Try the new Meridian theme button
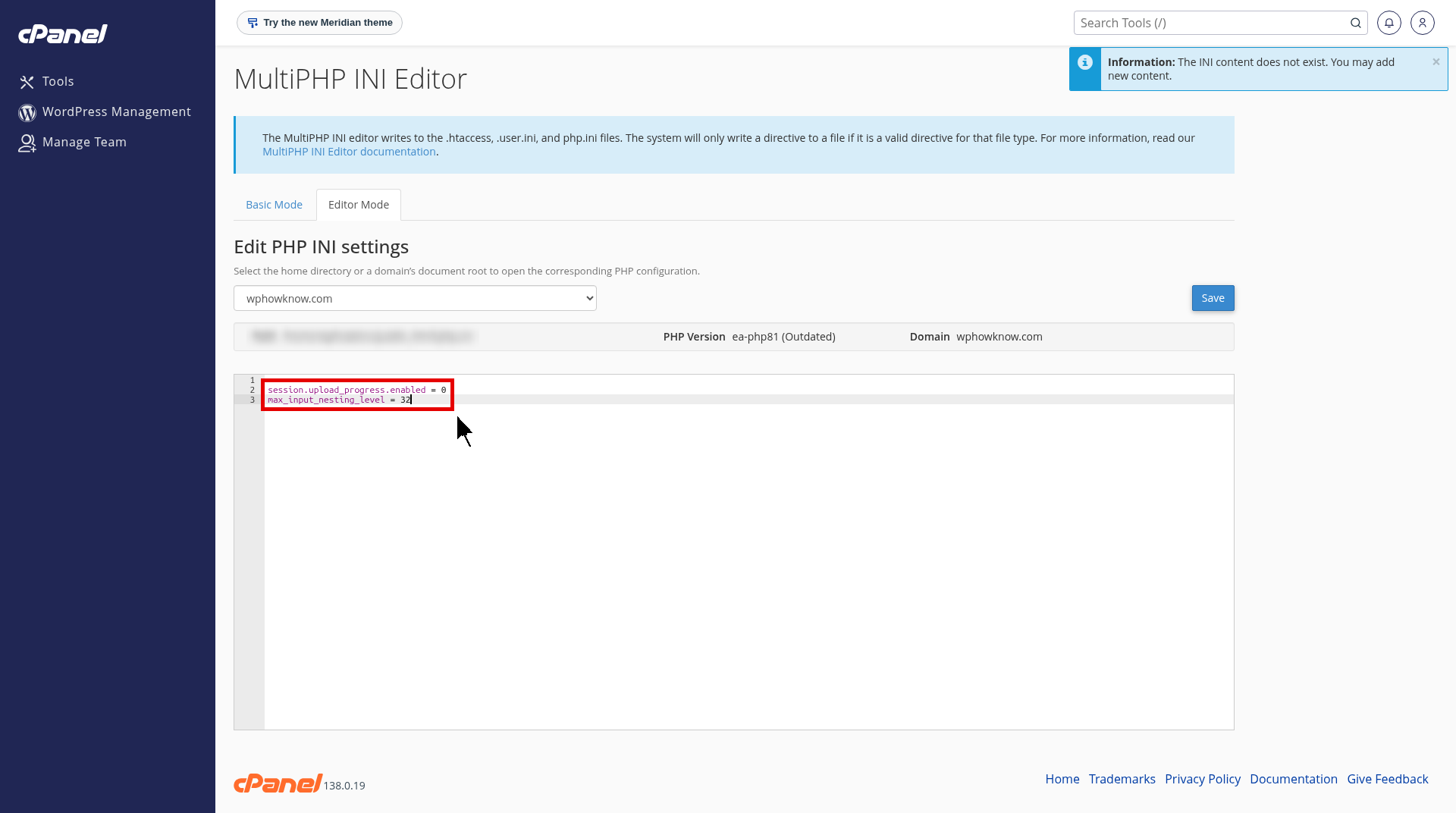This screenshot has height=813, width=1456. (x=319, y=23)
